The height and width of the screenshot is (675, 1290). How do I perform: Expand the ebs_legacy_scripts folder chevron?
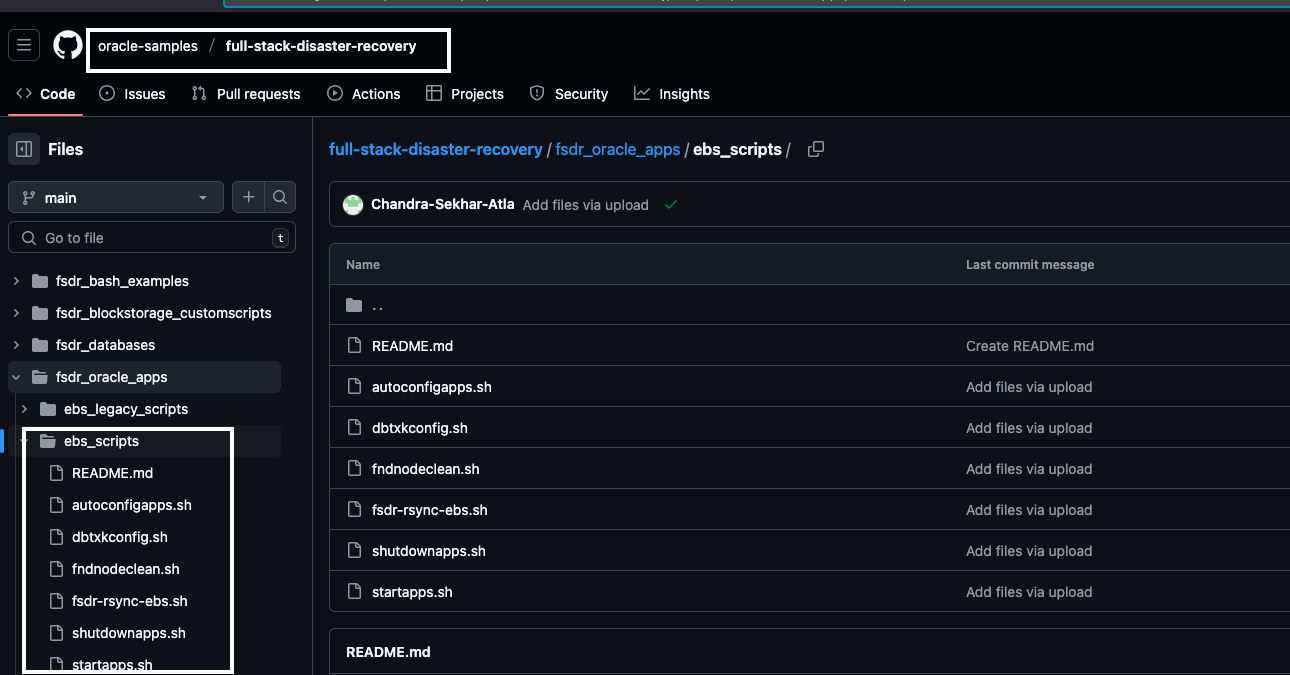click(x=24, y=409)
